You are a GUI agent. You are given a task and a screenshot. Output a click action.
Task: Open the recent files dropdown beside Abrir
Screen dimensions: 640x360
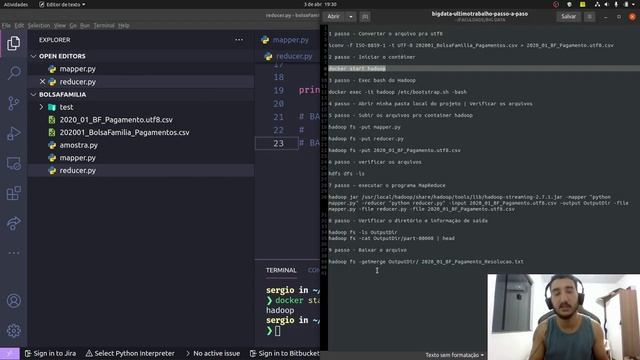351,17
